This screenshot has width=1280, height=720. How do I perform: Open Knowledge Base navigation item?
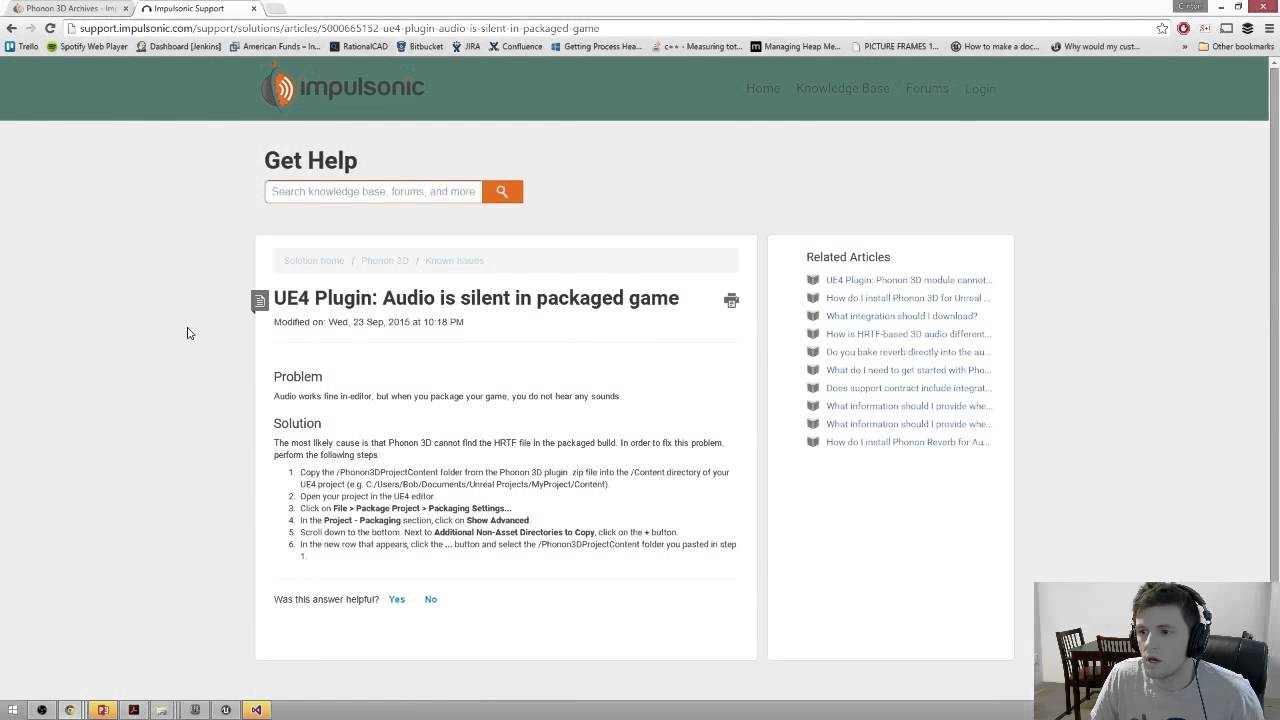point(843,88)
